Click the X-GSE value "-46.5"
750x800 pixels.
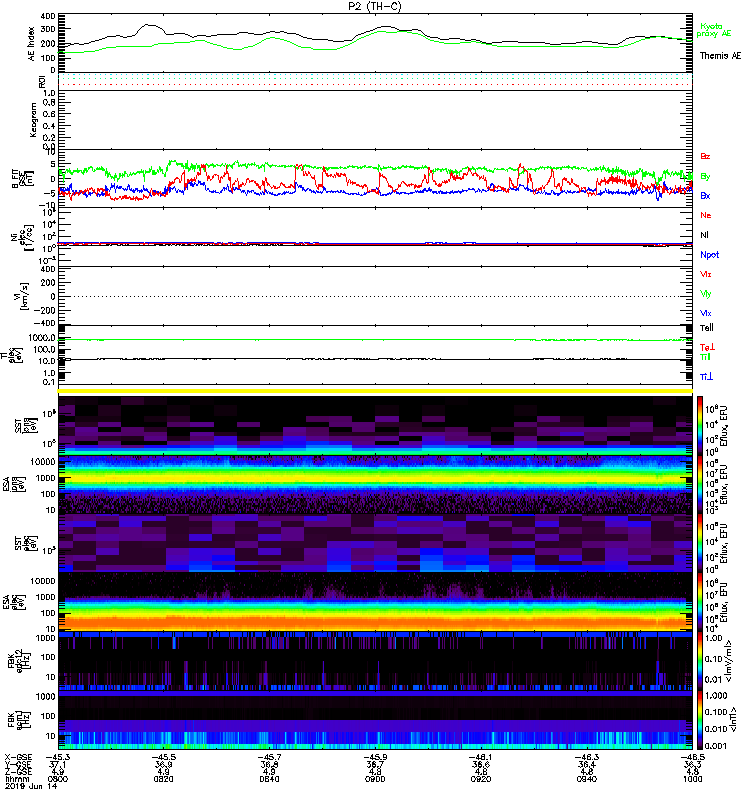[692, 757]
